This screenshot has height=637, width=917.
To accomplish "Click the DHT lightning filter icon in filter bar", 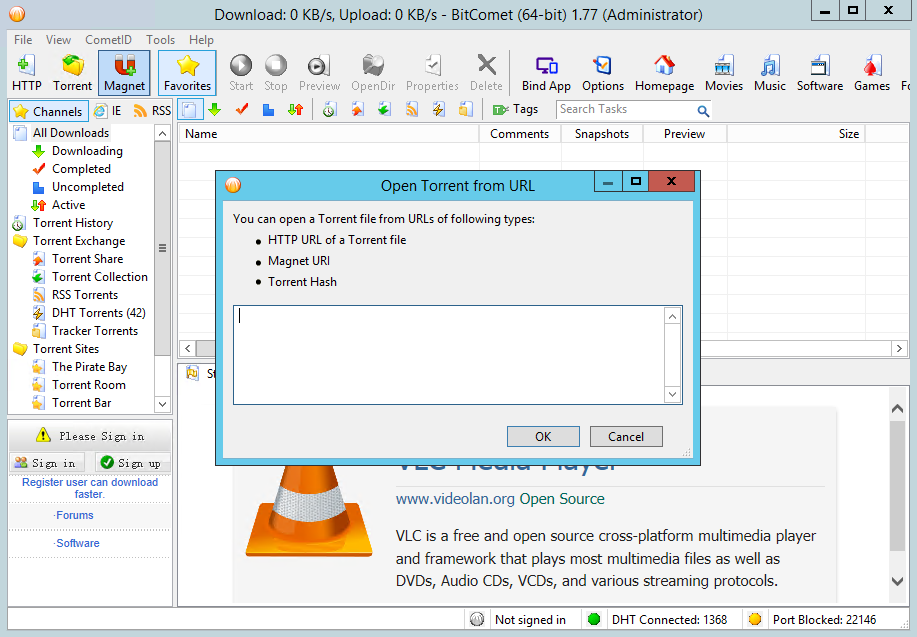I will (x=439, y=109).
